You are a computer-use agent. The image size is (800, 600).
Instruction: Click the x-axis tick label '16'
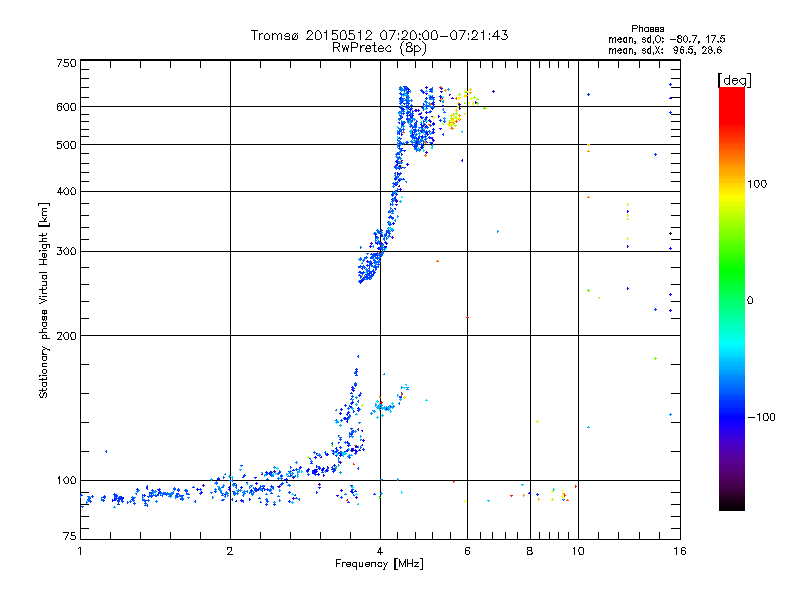click(680, 551)
